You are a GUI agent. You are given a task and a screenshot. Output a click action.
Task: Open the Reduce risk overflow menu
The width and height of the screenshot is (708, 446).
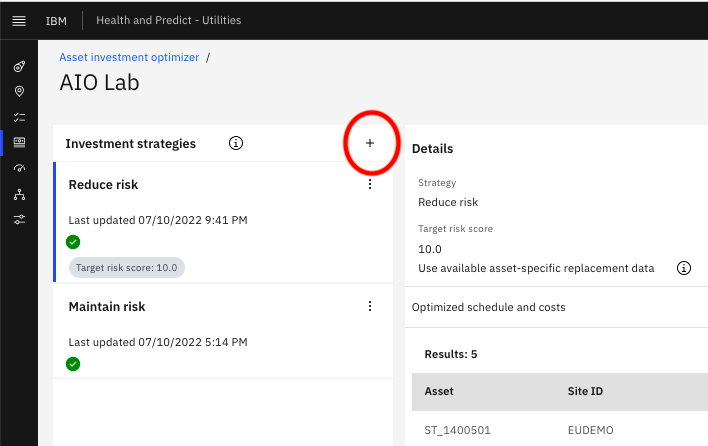point(370,184)
